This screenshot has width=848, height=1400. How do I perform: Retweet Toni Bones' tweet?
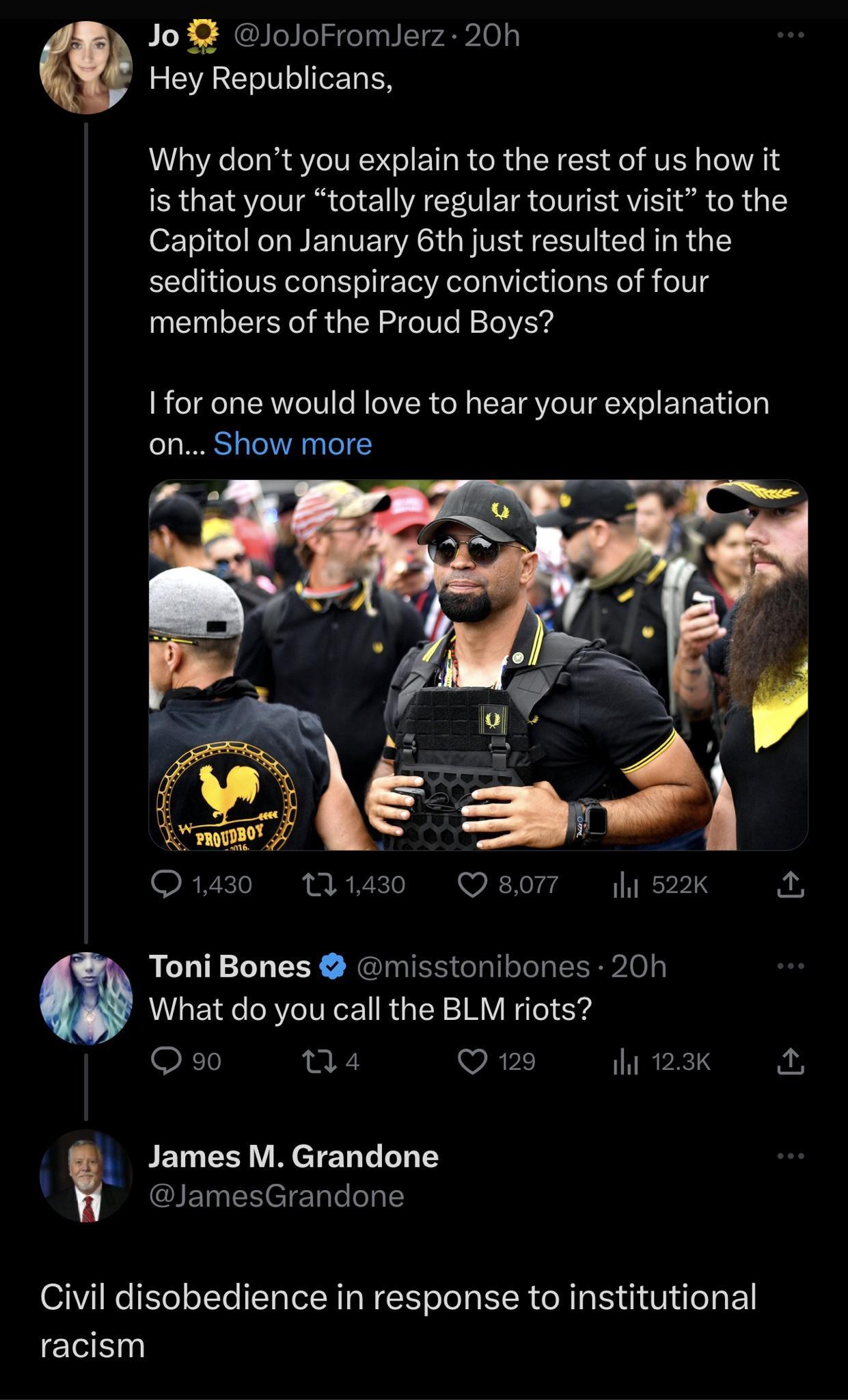(x=318, y=1062)
